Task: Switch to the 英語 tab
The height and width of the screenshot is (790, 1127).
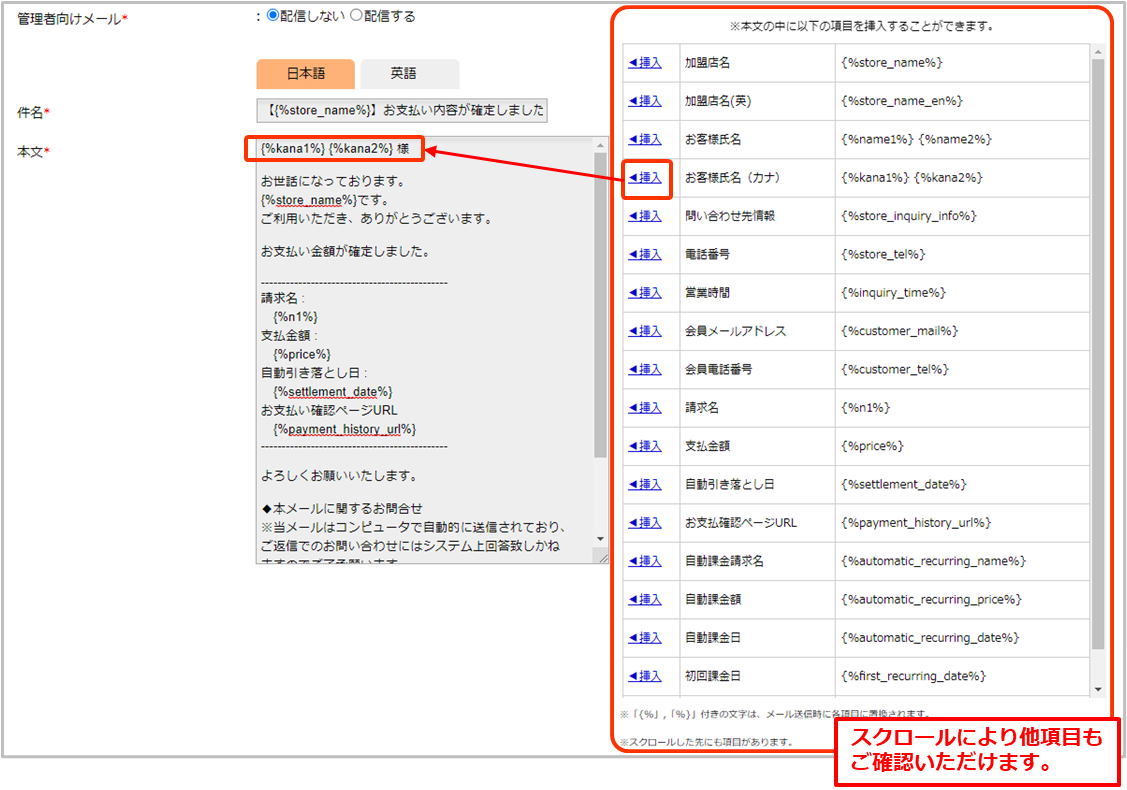Action: point(409,74)
